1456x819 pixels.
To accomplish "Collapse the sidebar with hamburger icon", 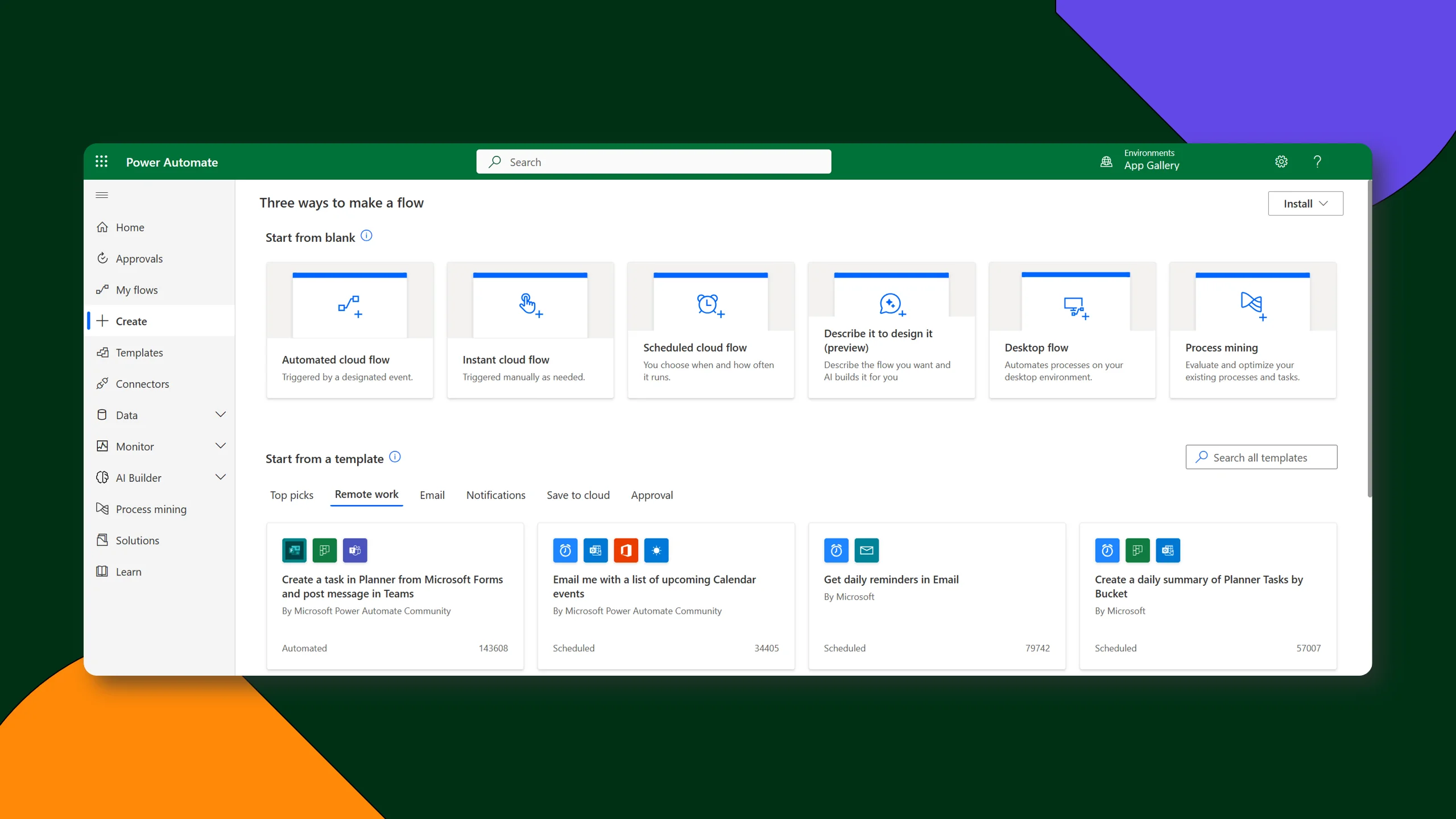I will (x=102, y=195).
